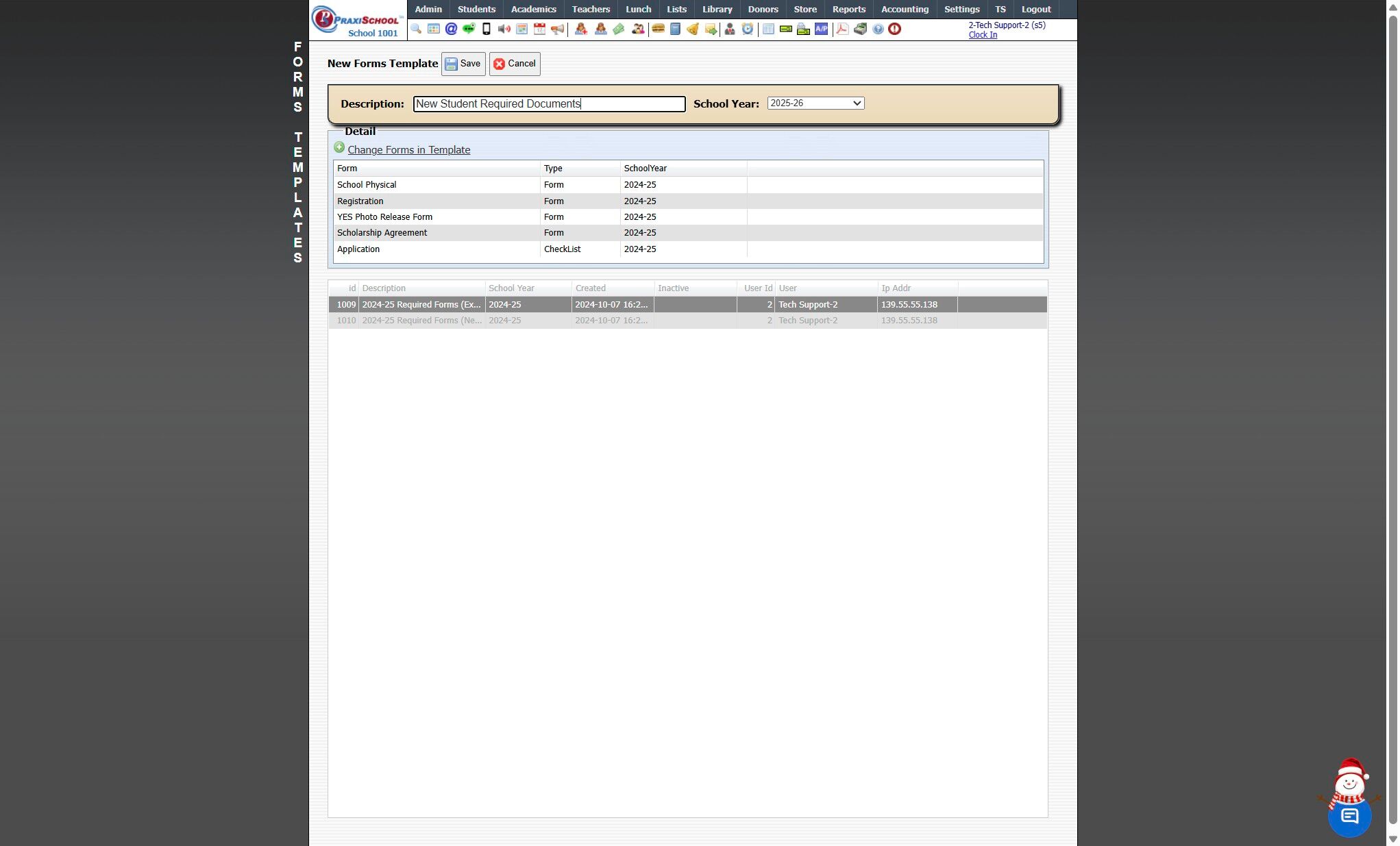Image resolution: width=1400 pixels, height=846 pixels.
Task: Click the blue help question icon
Action: tap(878, 29)
